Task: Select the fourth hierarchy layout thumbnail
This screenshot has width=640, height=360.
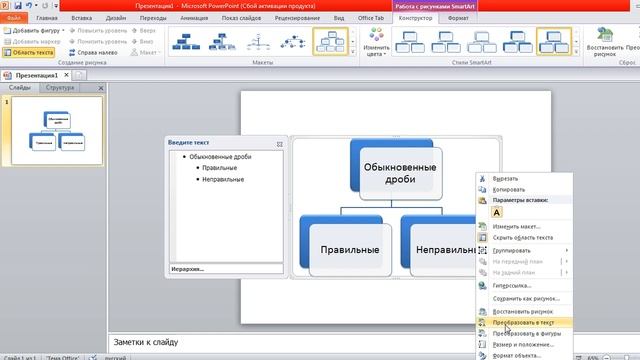Action: pyautogui.click(x=293, y=42)
